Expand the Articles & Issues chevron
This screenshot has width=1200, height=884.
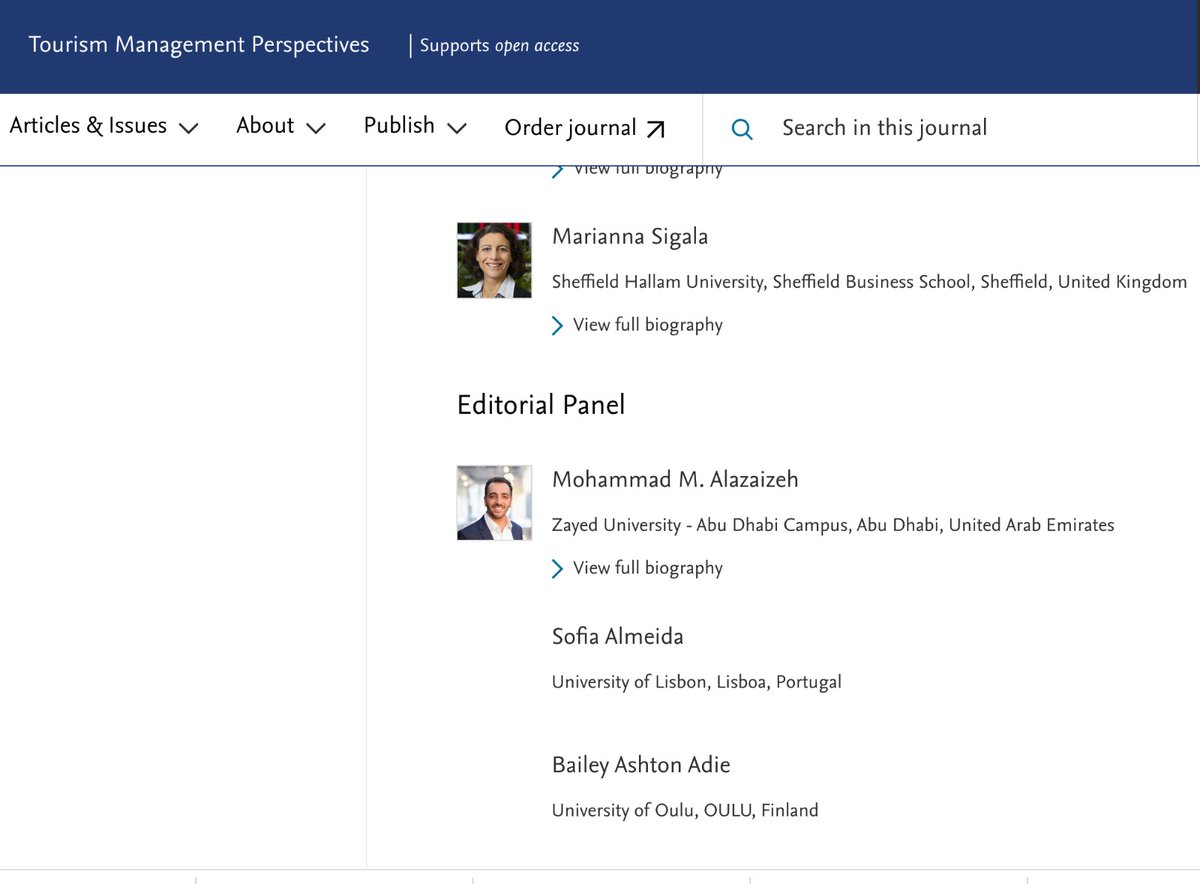point(188,128)
